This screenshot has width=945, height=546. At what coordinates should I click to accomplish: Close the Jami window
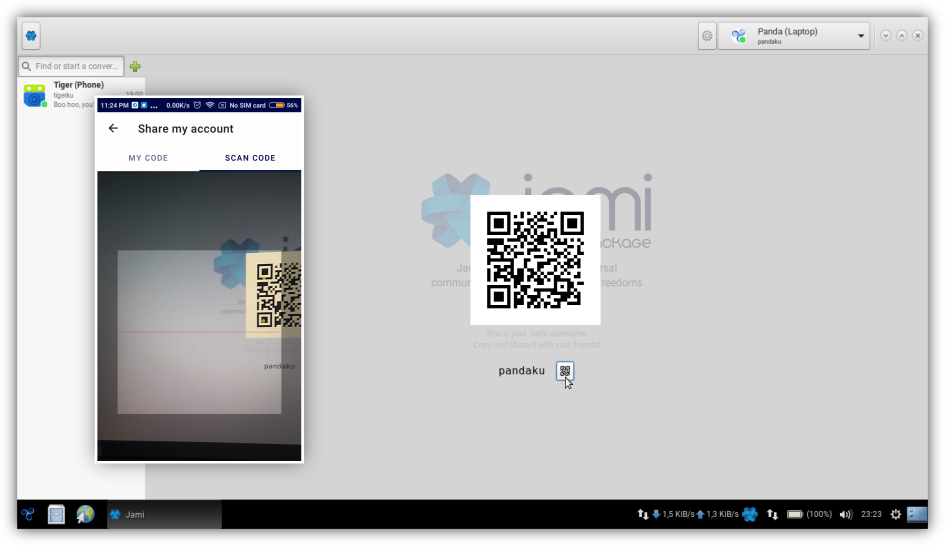(918, 36)
